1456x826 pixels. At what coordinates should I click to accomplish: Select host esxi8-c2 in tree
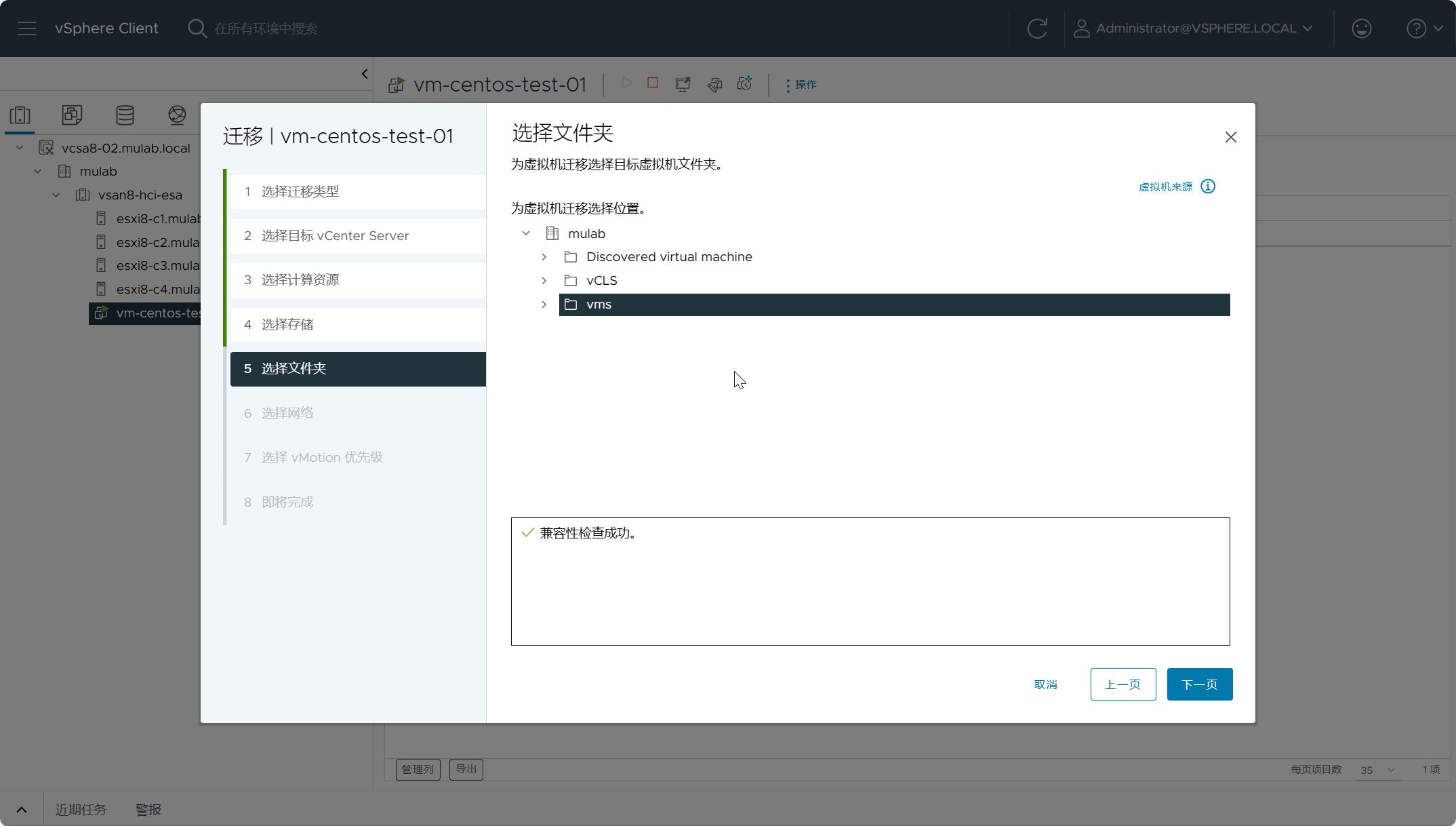pyautogui.click(x=159, y=242)
